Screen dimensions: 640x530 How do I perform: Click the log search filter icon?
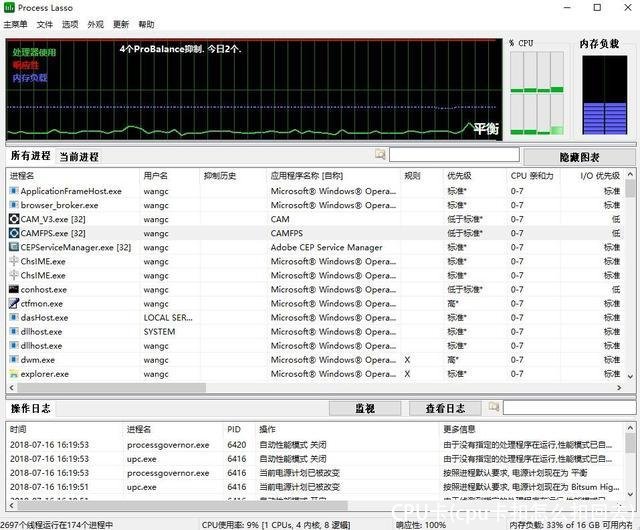pyautogui.click(x=494, y=407)
